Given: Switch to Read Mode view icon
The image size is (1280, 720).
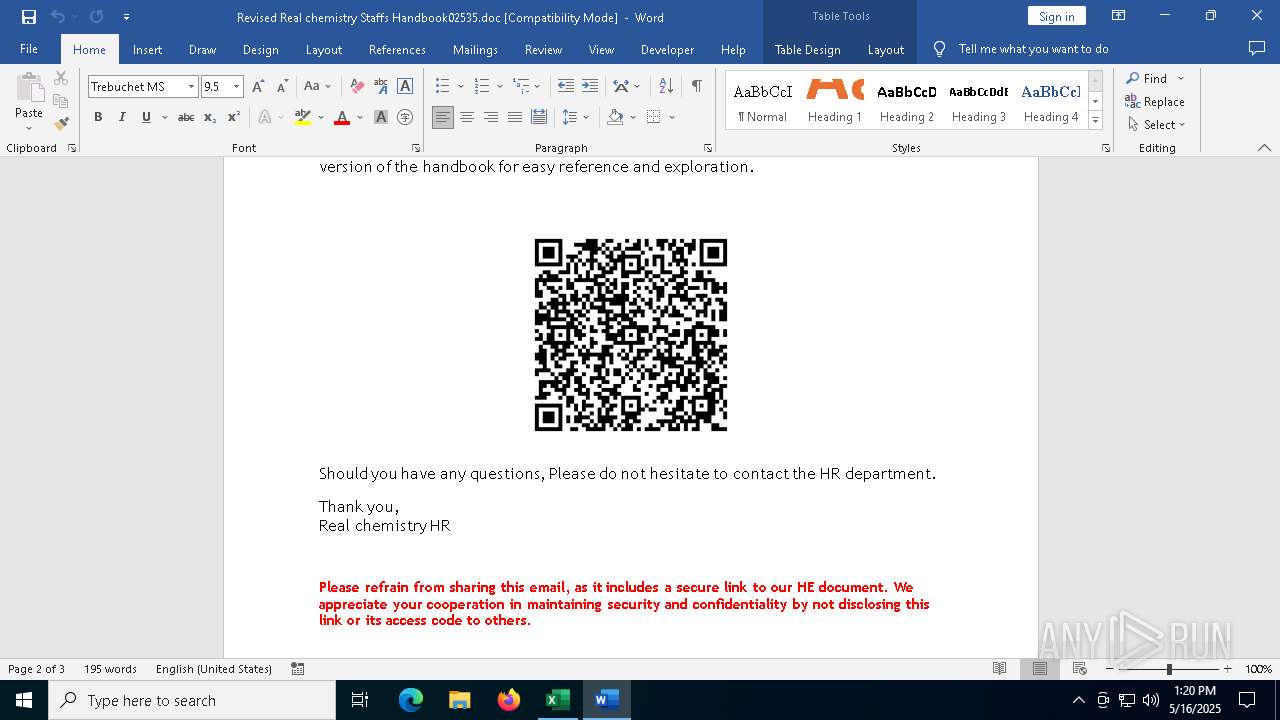Looking at the screenshot, I should 999,669.
